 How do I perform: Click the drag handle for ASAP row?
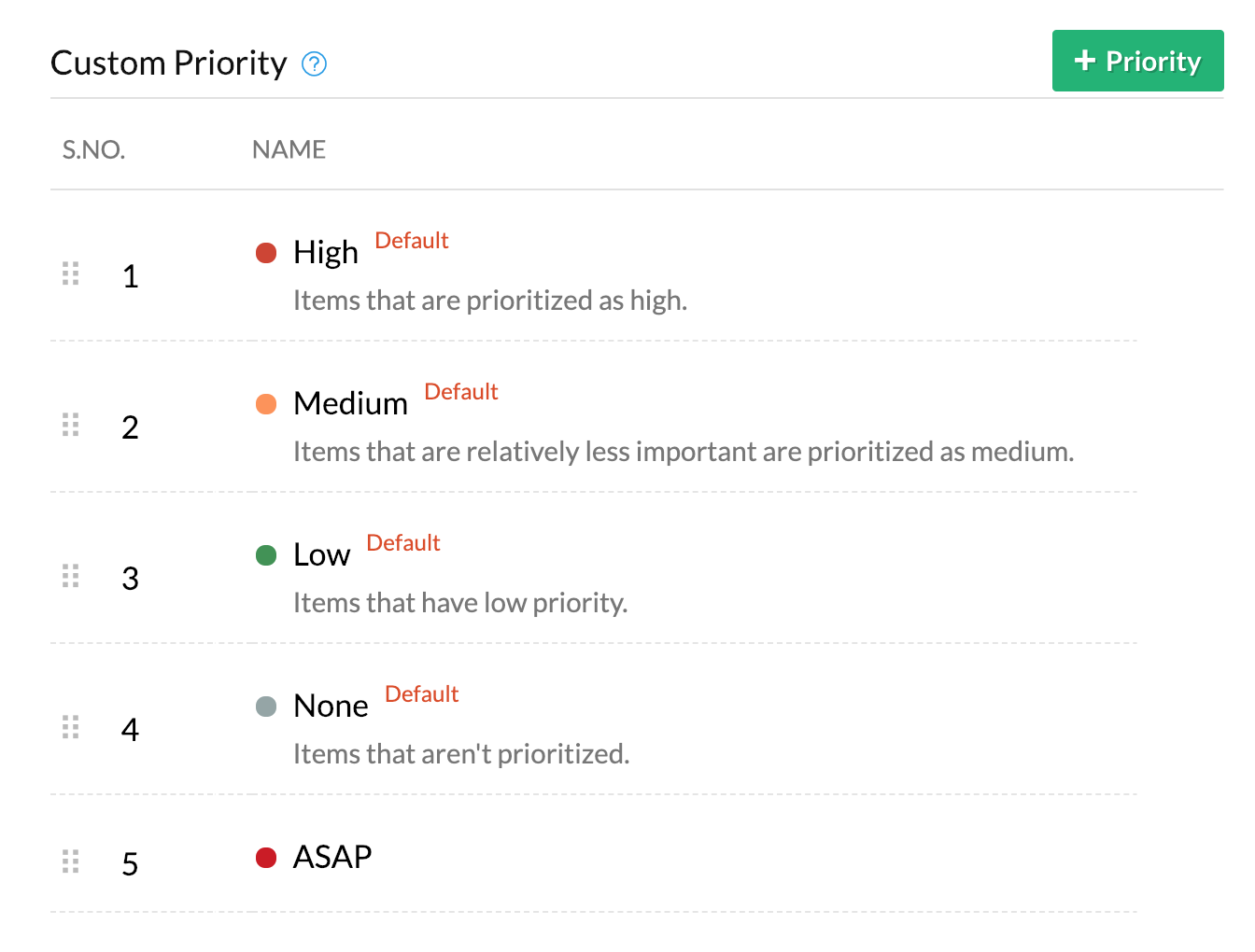click(x=70, y=861)
